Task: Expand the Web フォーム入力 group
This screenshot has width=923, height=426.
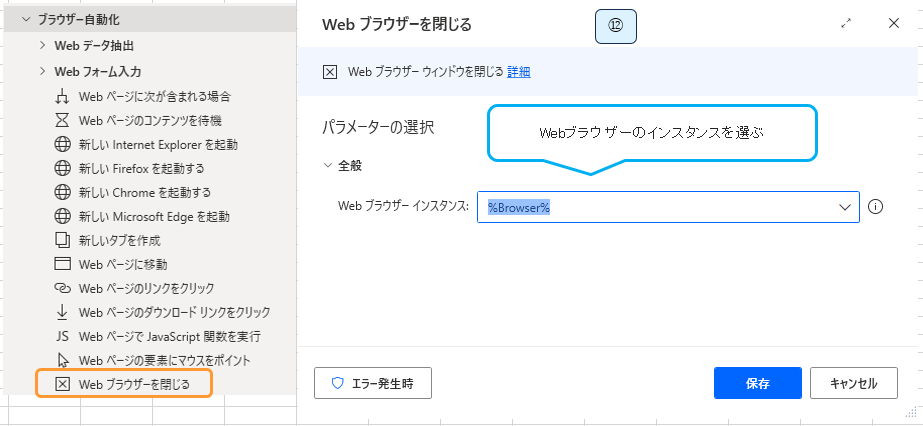Action: (42, 72)
